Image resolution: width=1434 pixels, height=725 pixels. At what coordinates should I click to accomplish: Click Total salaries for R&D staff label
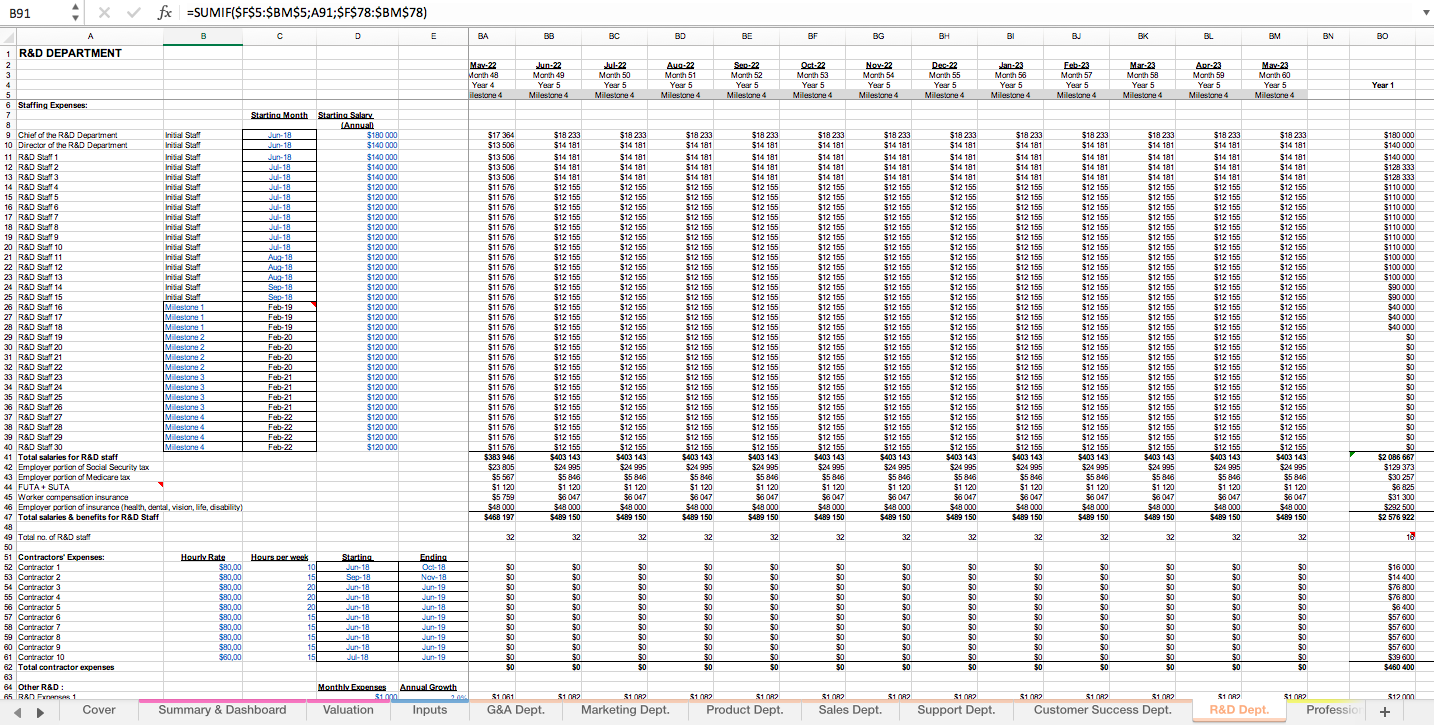point(67,457)
